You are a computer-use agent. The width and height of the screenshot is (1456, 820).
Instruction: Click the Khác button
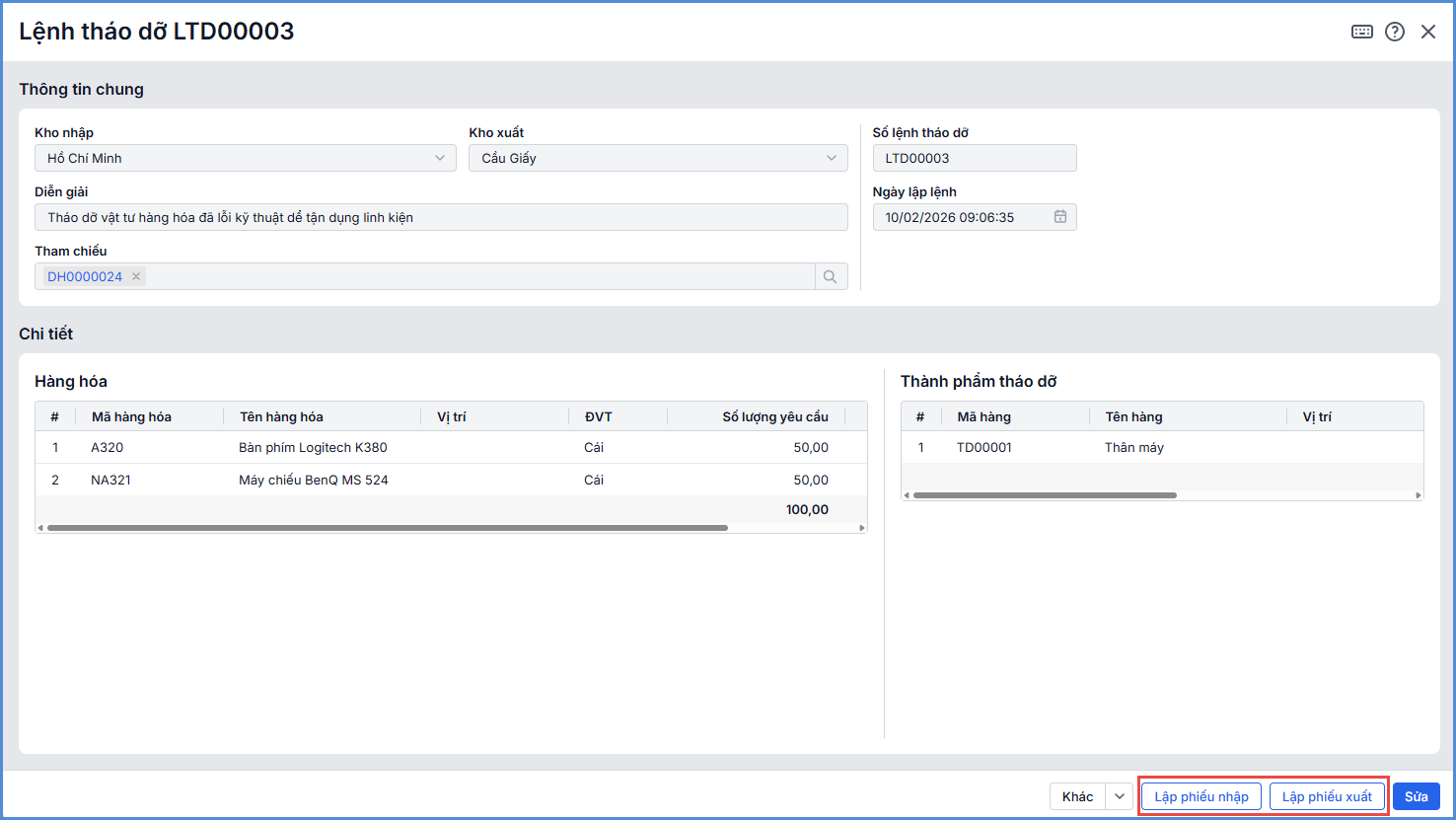click(1077, 797)
